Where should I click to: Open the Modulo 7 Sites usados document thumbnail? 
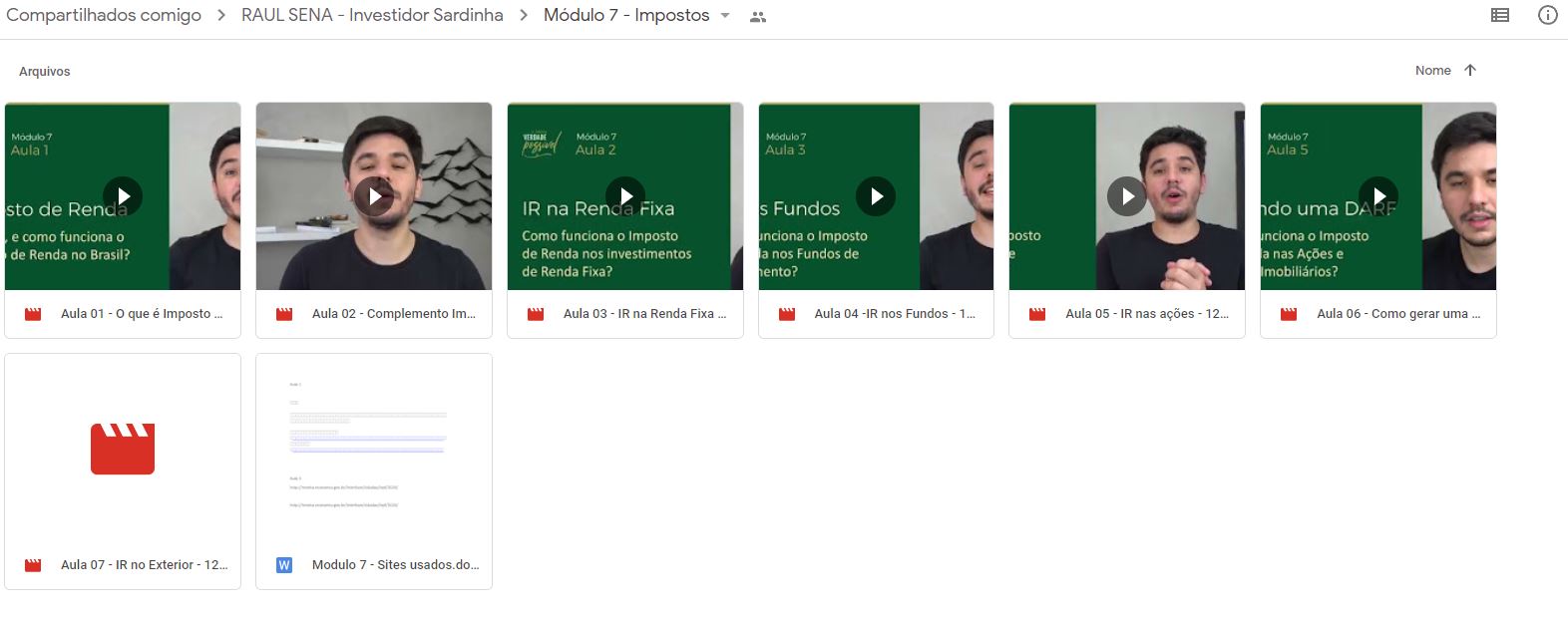[x=374, y=449]
